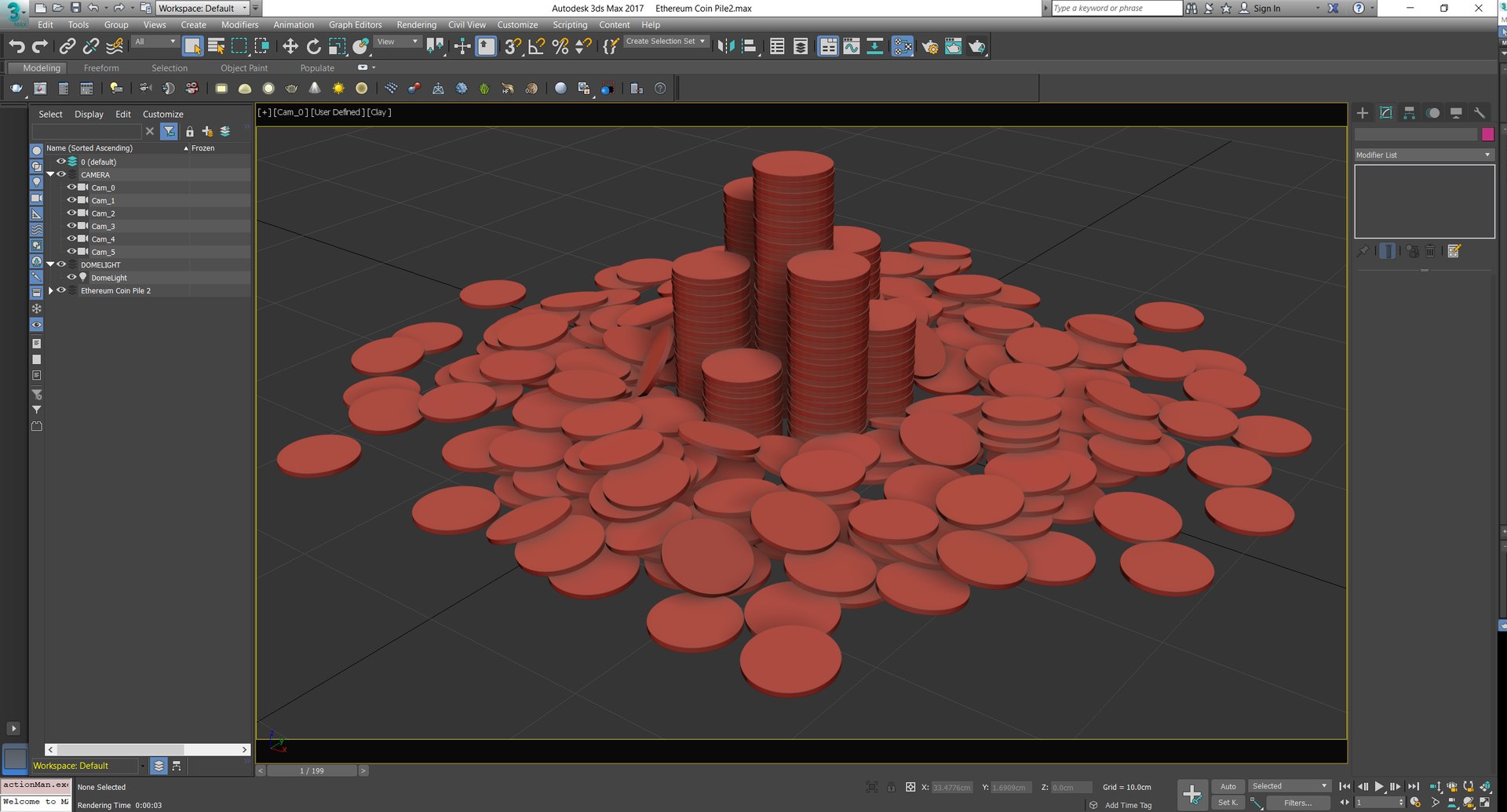The height and width of the screenshot is (812, 1507).
Task: Open the Mirror tool
Action: pyautogui.click(x=726, y=47)
